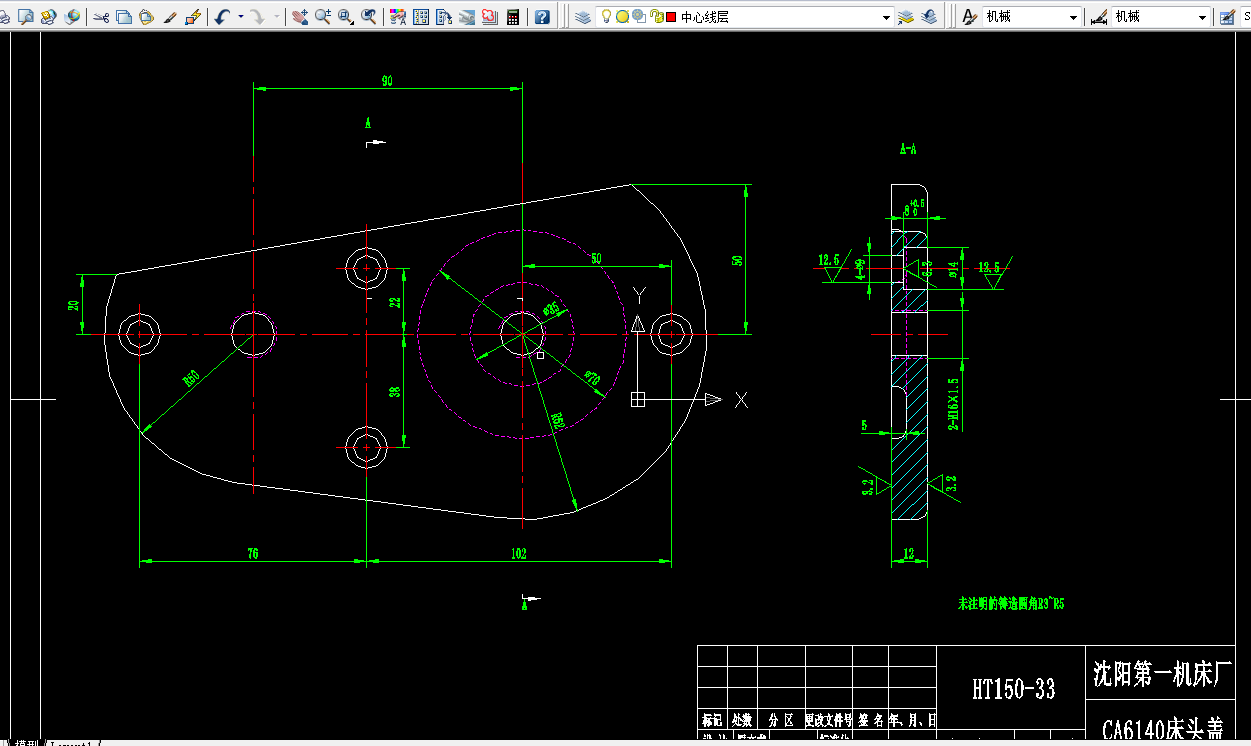Open the QuickCalc calculator icon
Screen dimensions: 1251x746
tap(514, 17)
